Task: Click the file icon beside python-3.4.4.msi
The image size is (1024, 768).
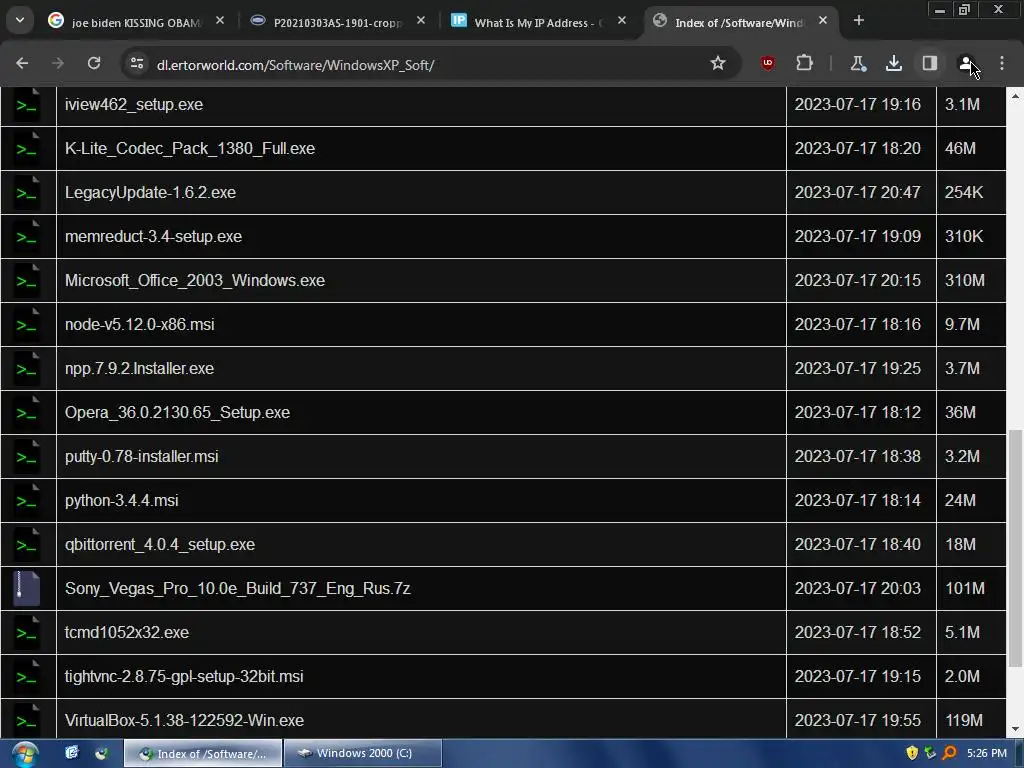Action: (x=27, y=500)
